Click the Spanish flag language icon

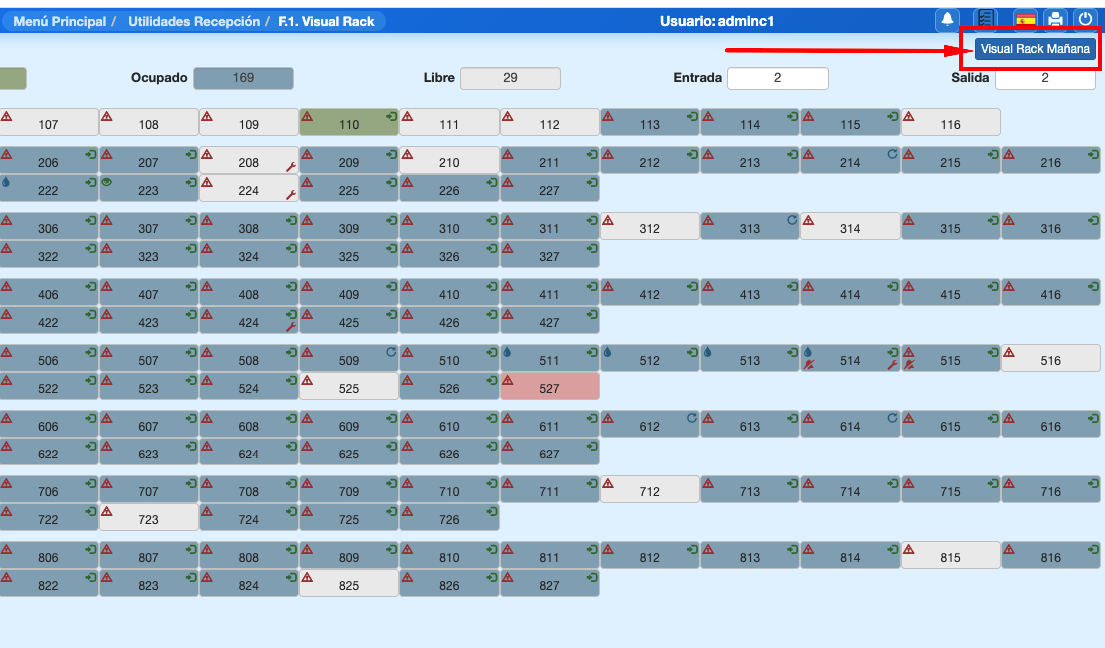1025,20
